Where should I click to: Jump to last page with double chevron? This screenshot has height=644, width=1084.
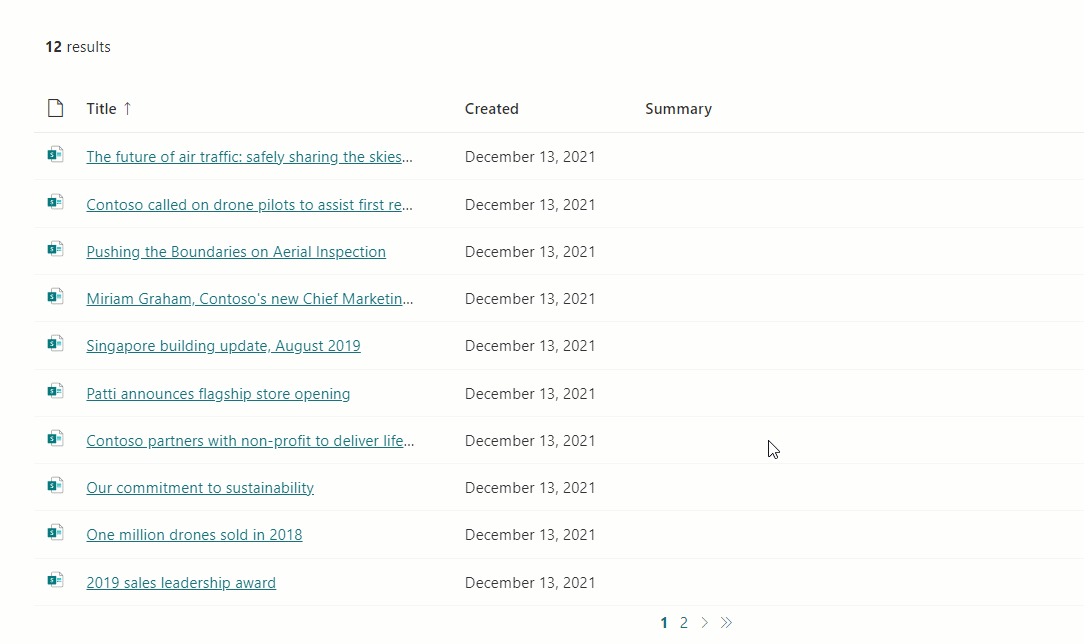726,623
